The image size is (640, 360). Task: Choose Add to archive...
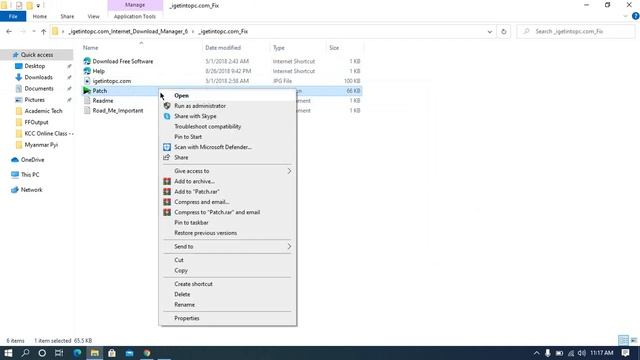[227, 181]
